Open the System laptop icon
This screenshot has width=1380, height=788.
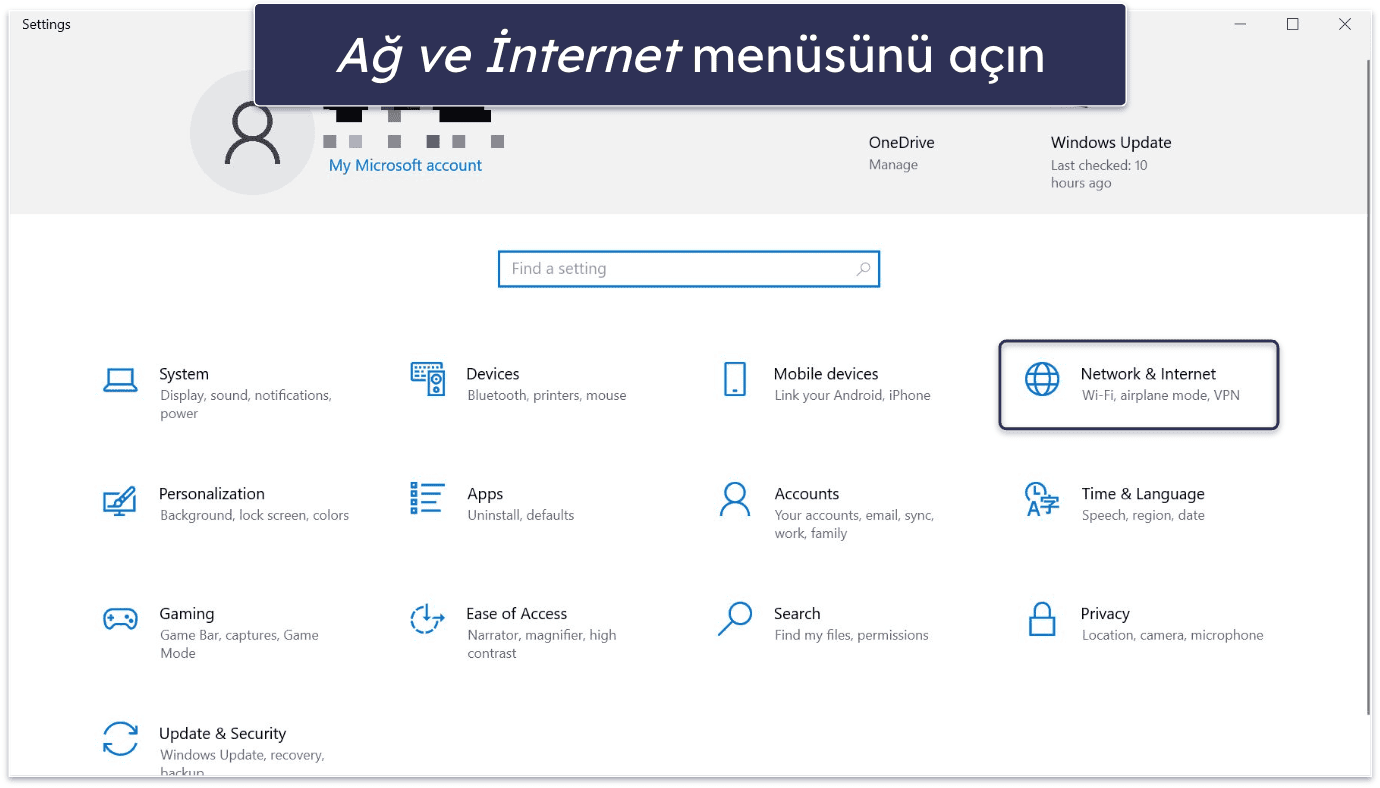tap(120, 380)
